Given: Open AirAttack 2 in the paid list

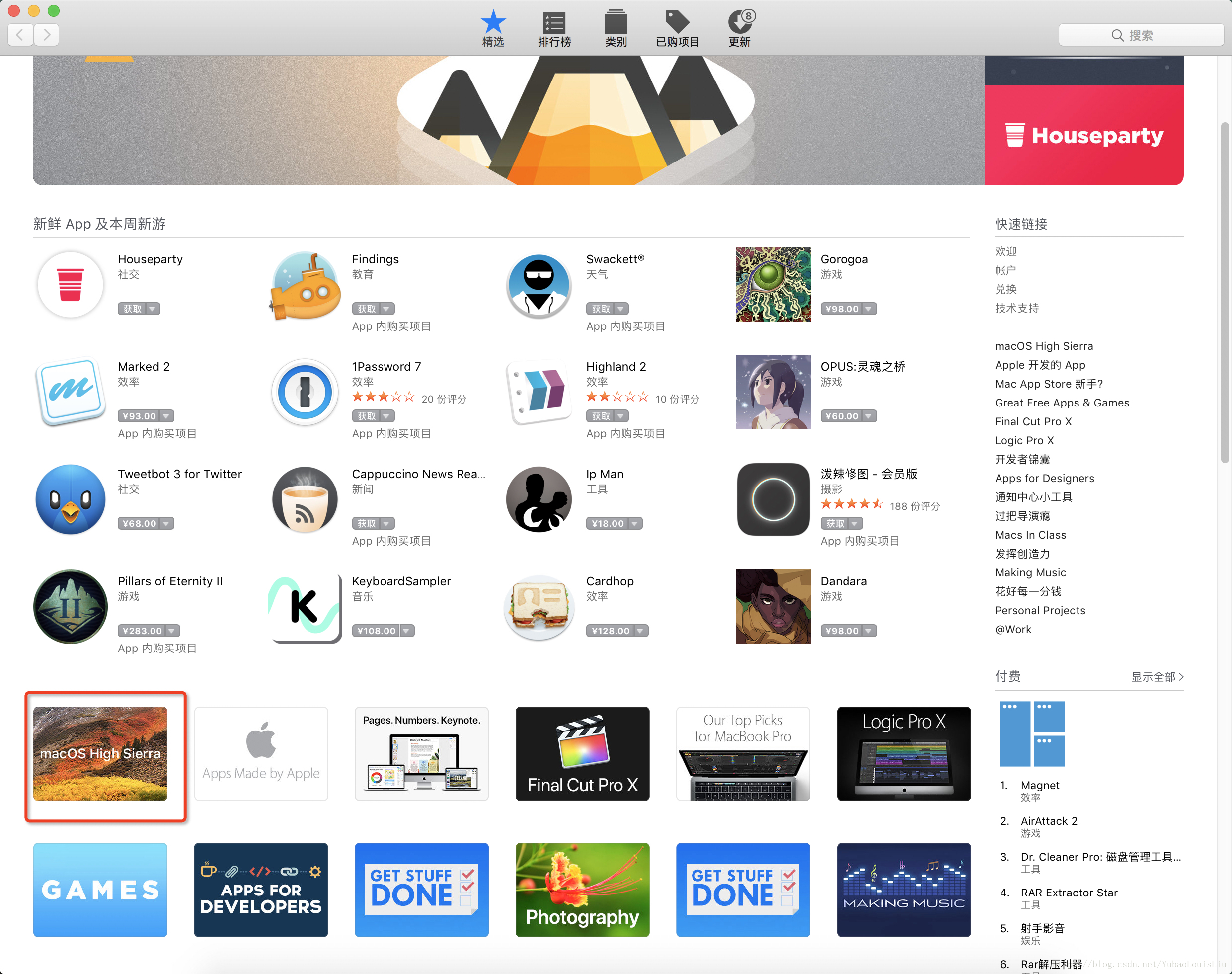Looking at the screenshot, I should [x=1049, y=821].
